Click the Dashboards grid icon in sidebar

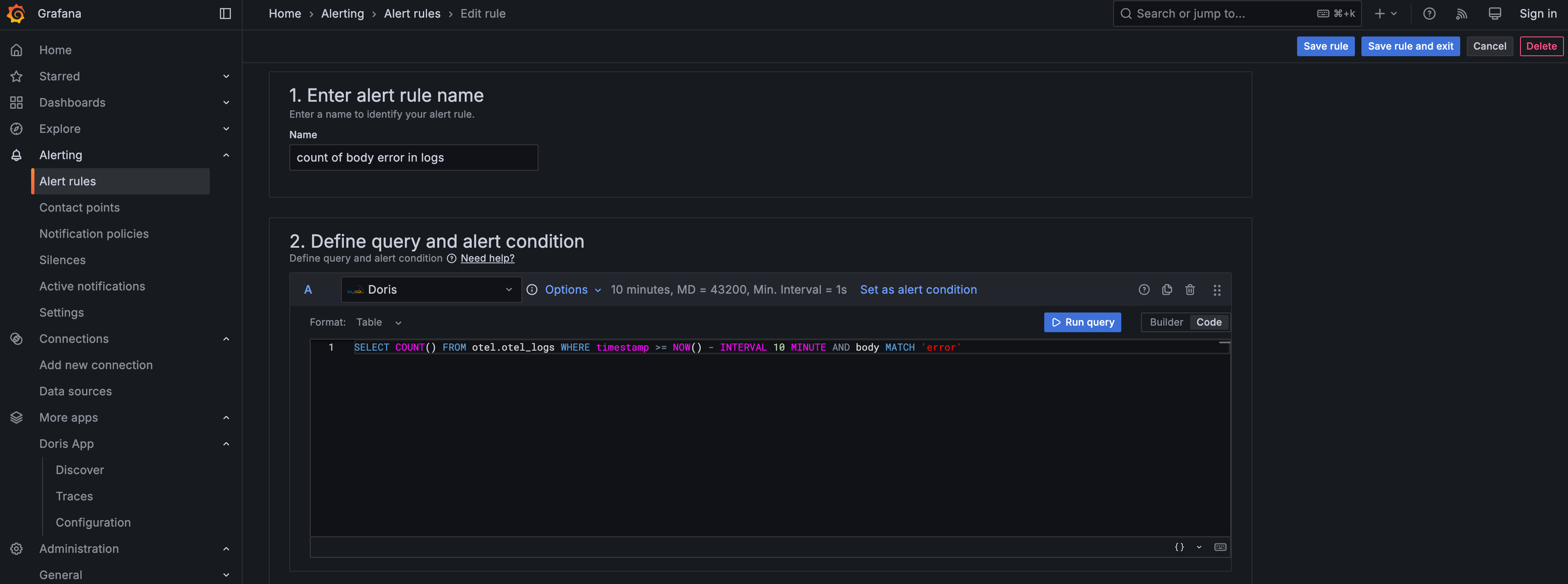coord(16,102)
